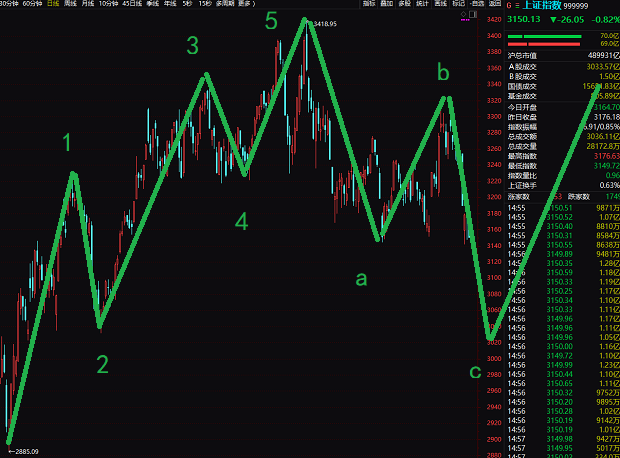Select the 周线 weekly chart period

(70, 4)
